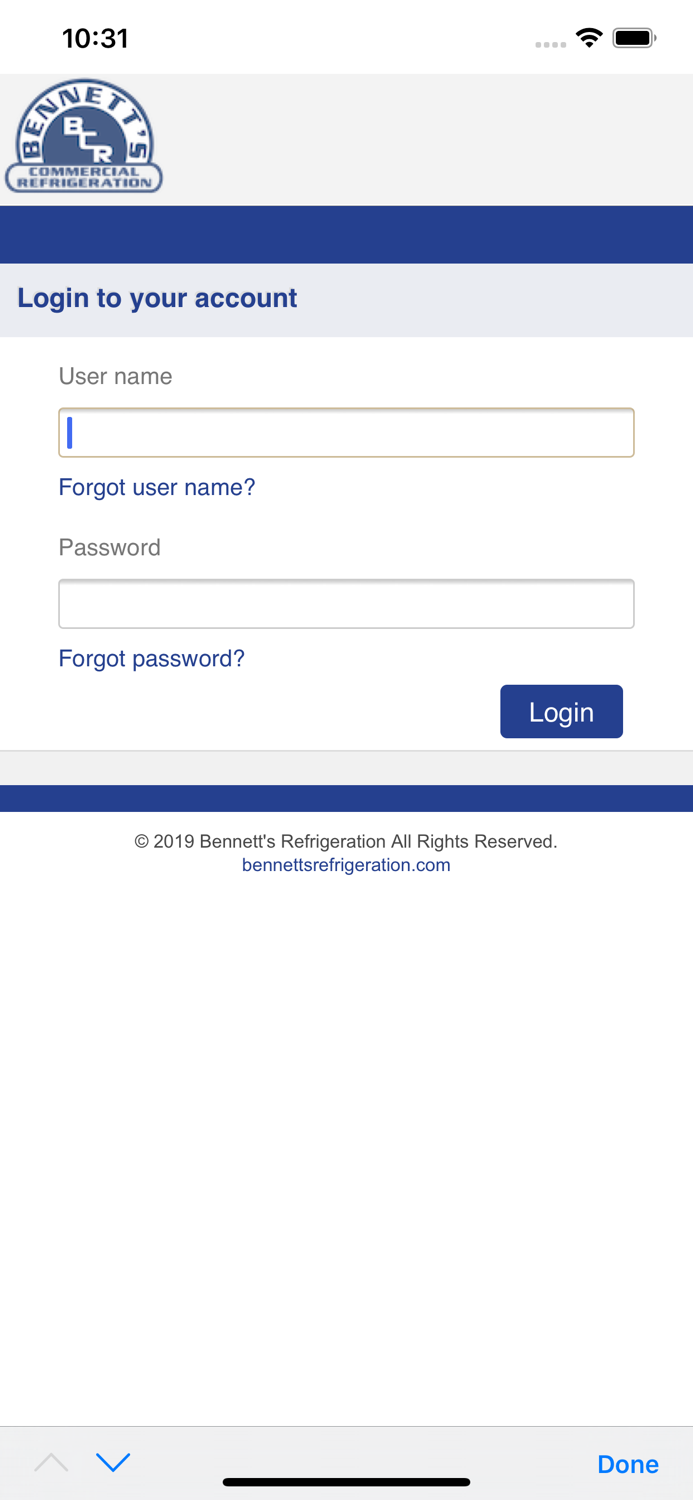This screenshot has height=1500, width=693.
Task: Tap the battery indicator icon
Action: point(634,39)
